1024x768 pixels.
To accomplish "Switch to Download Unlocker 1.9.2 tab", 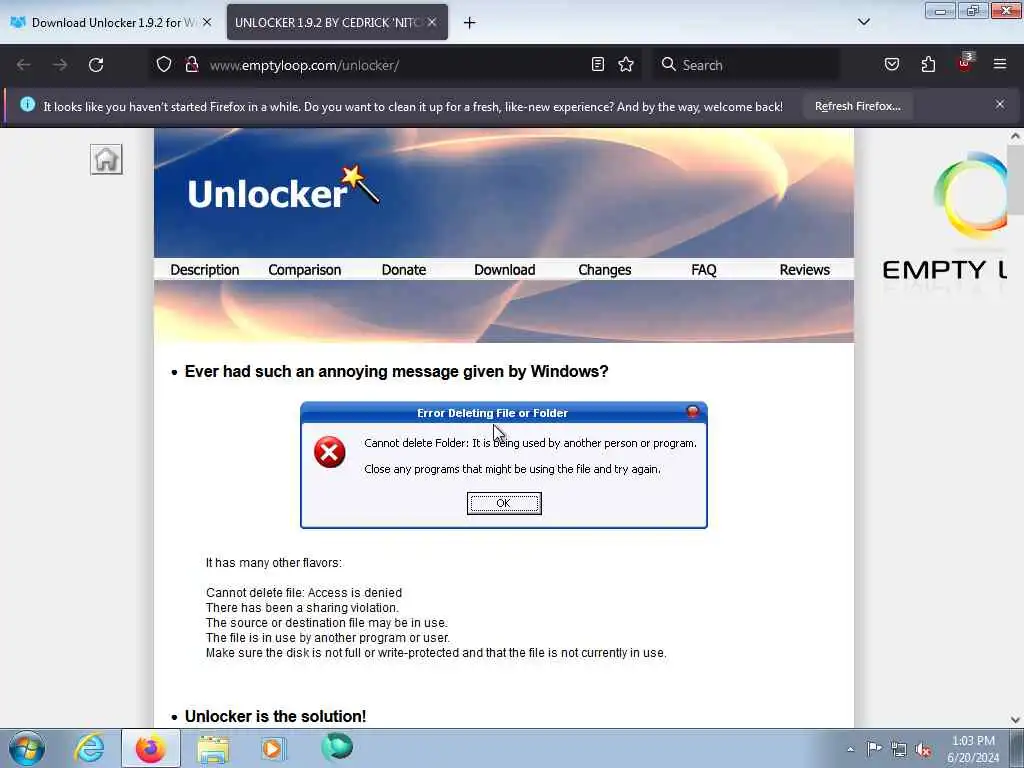I will click(111, 22).
